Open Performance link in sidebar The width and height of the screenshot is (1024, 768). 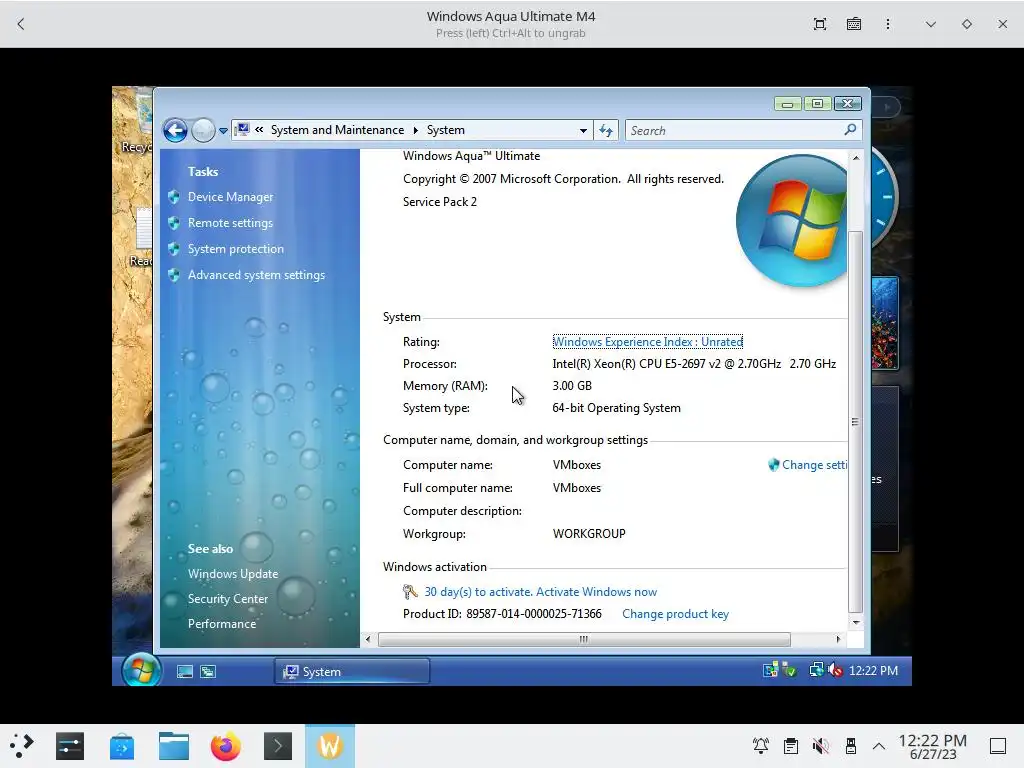(222, 624)
